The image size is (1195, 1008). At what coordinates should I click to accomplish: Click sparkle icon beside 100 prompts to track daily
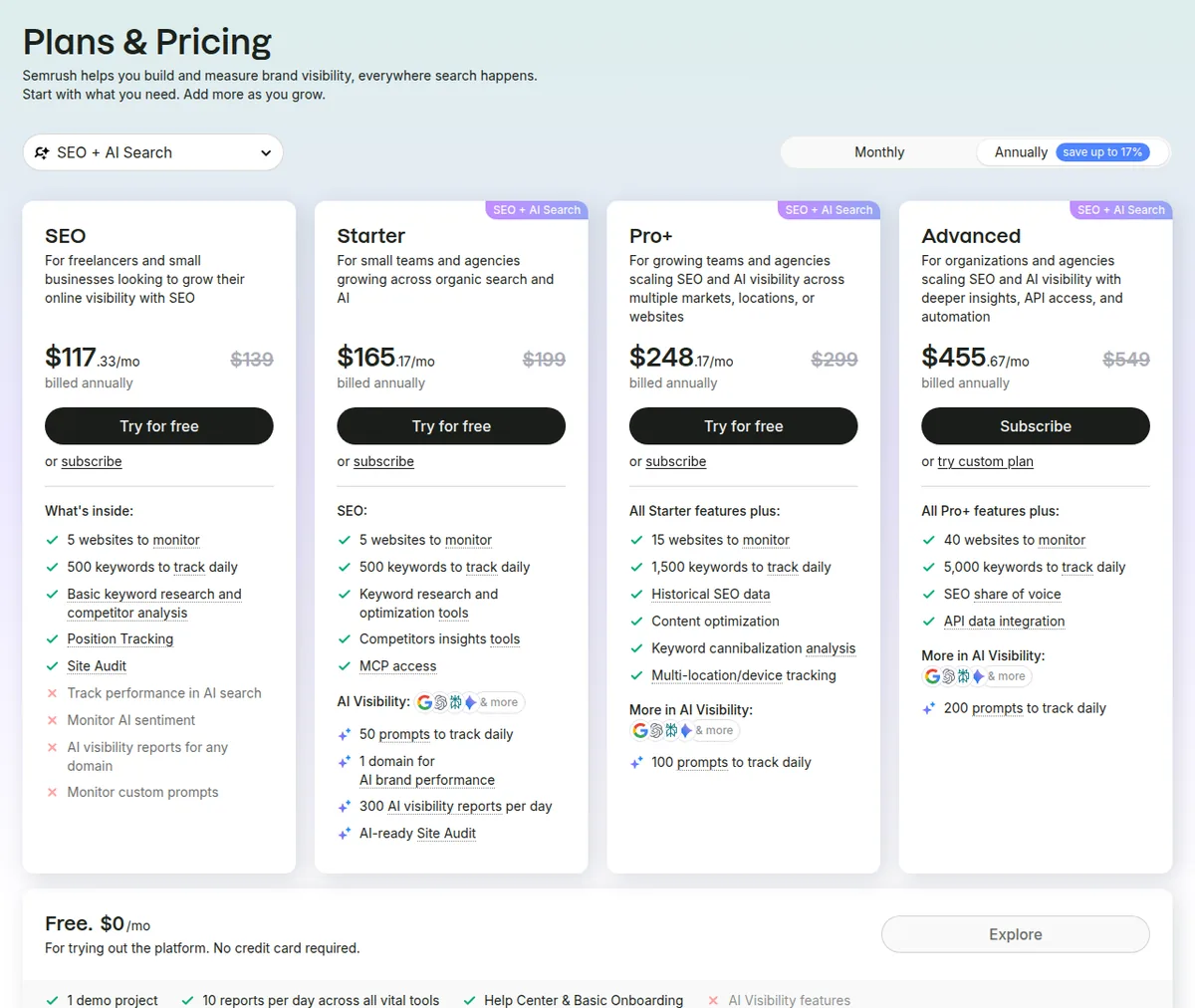(x=636, y=763)
